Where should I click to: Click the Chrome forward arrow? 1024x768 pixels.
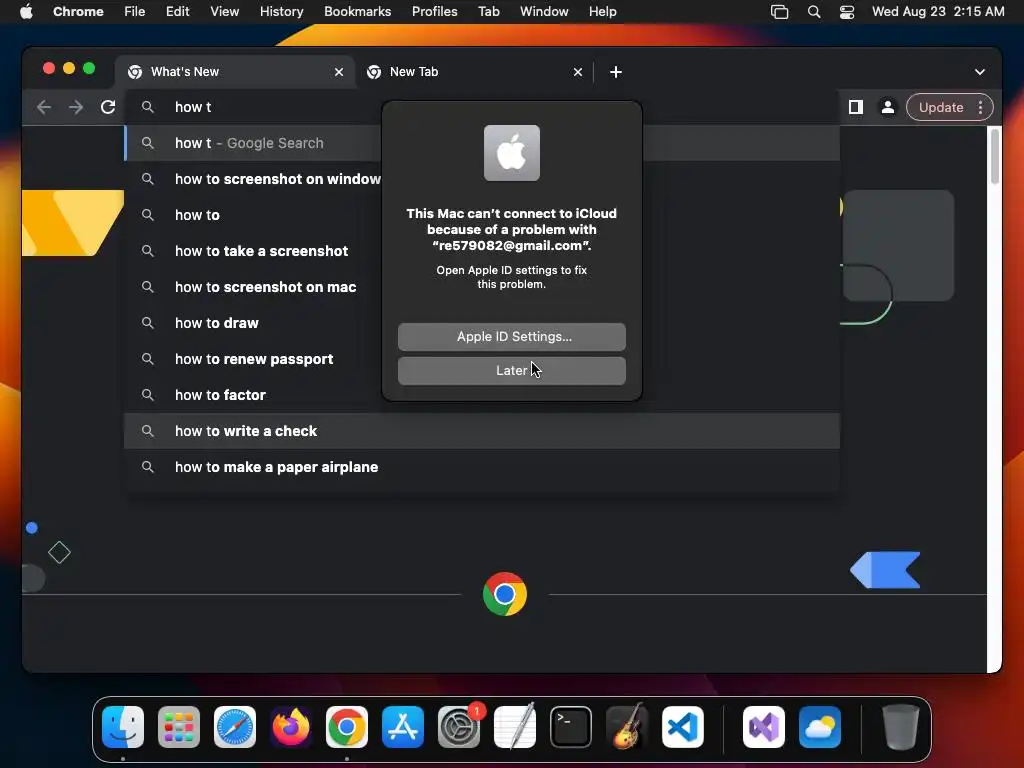[76, 107]
